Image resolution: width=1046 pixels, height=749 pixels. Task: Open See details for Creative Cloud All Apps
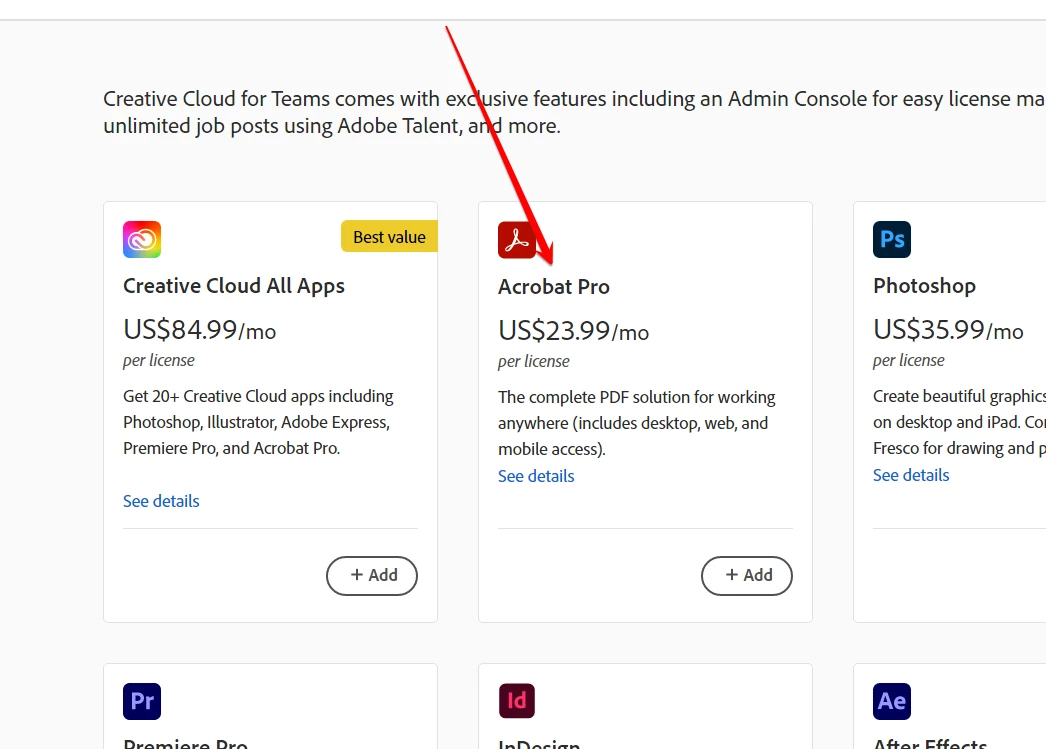pyautogui.click(x=161, y=501)
